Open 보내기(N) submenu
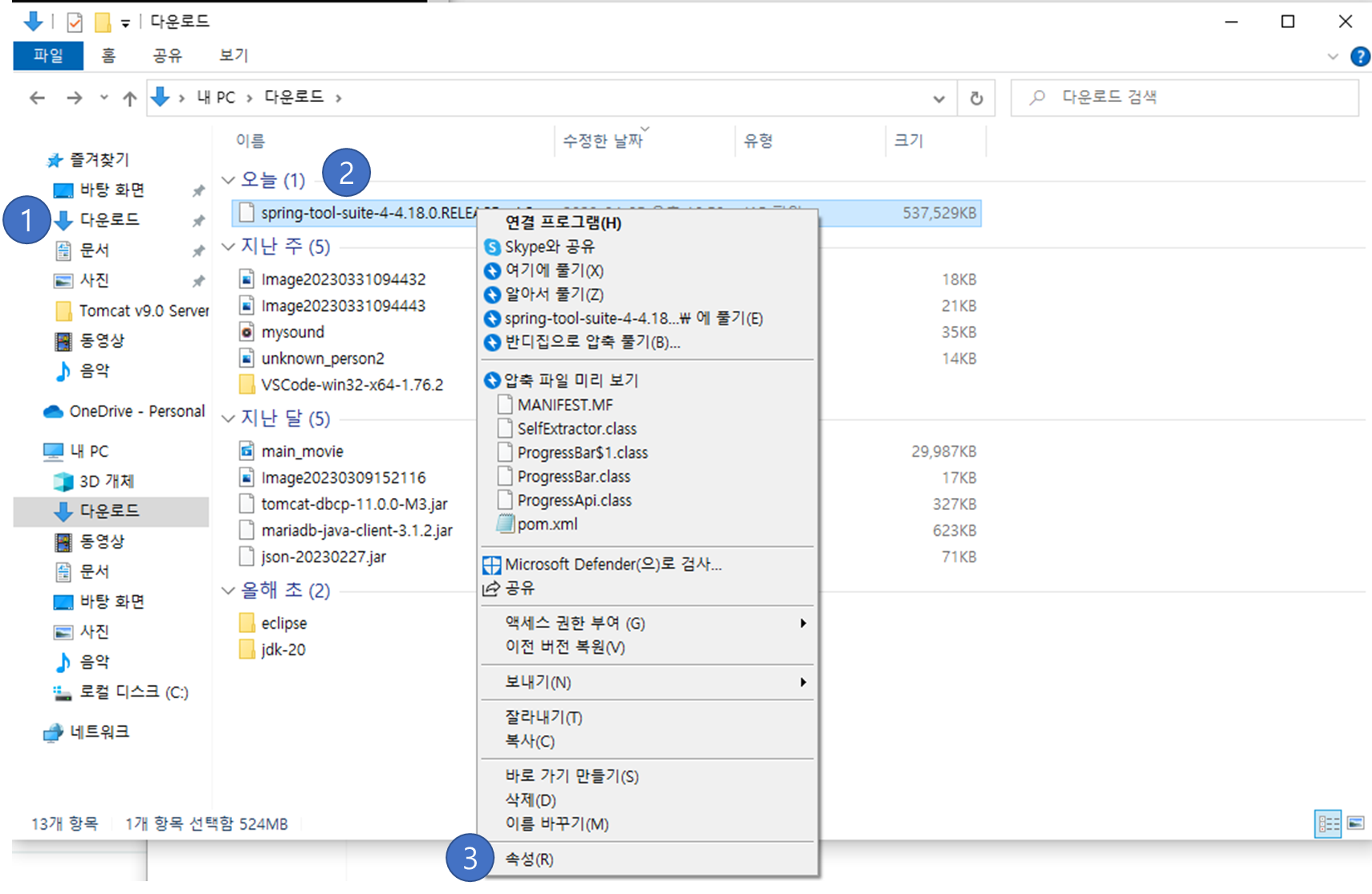Viewport: 1372px width, 894px height. pyautogui.click(x=647, y=682)
